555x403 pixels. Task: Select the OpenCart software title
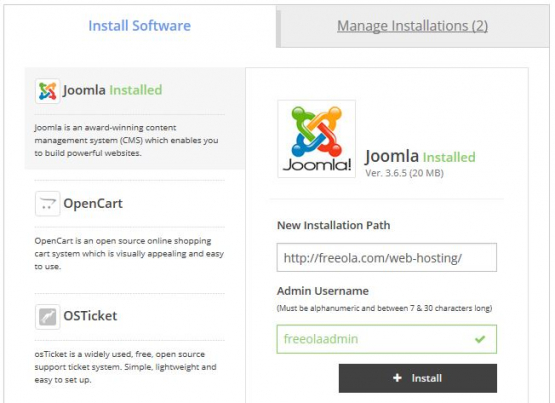pos(93,203)
